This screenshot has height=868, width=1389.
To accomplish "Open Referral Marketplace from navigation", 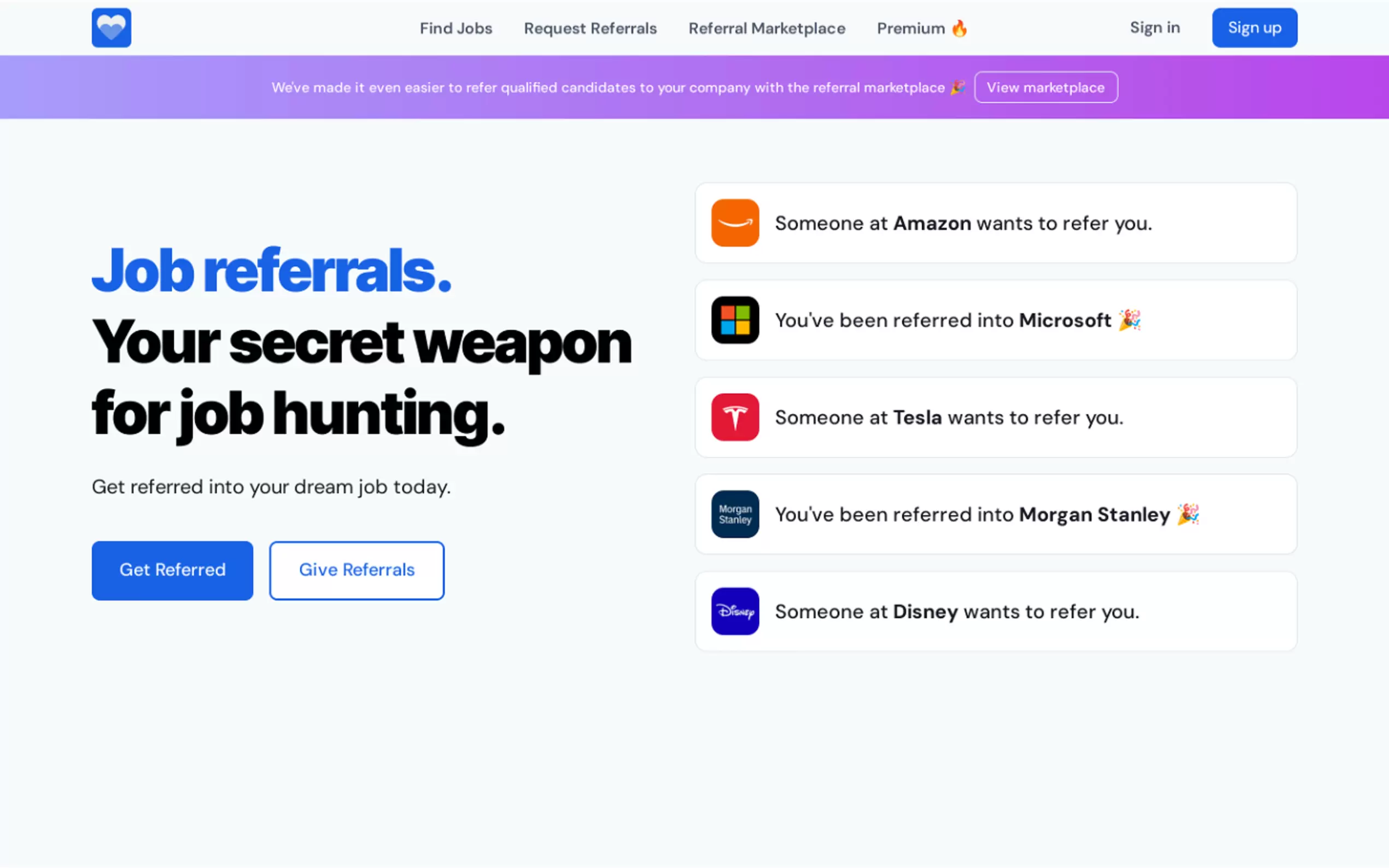I will pos(767,28).
